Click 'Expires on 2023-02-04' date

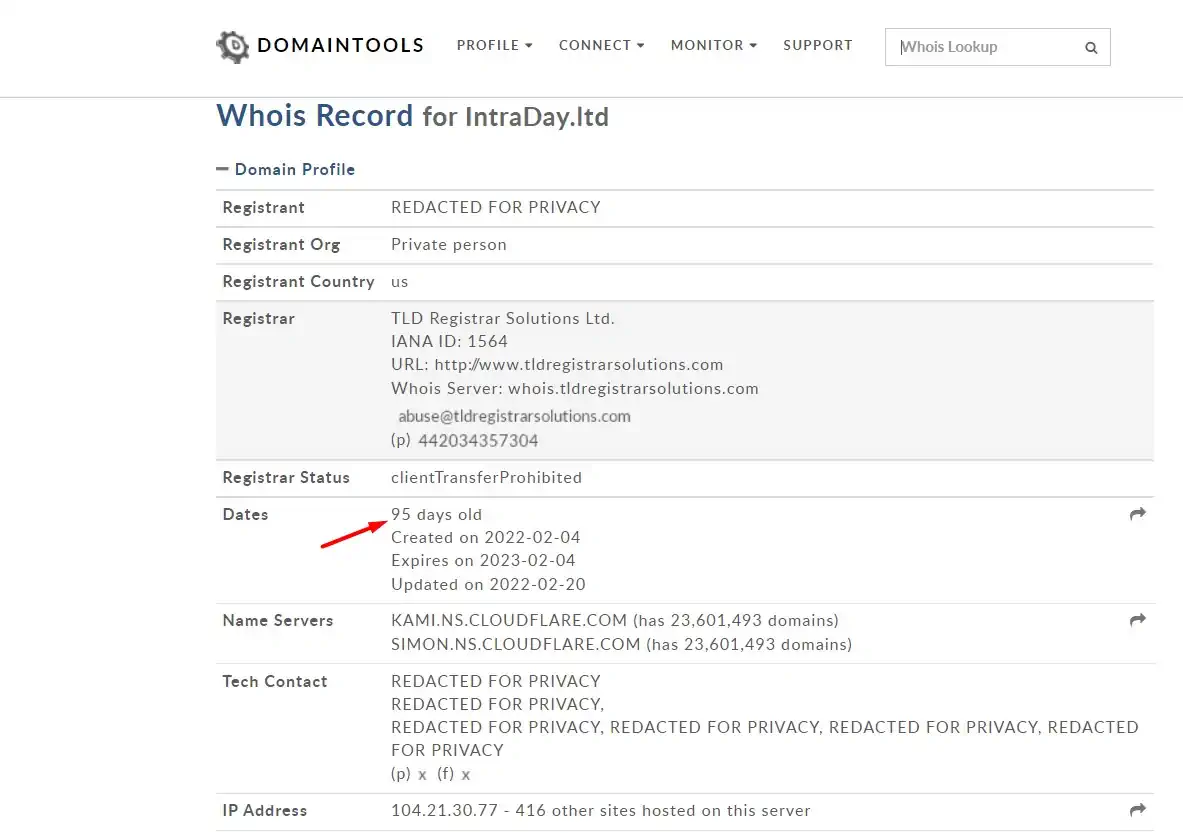point(483,561)
